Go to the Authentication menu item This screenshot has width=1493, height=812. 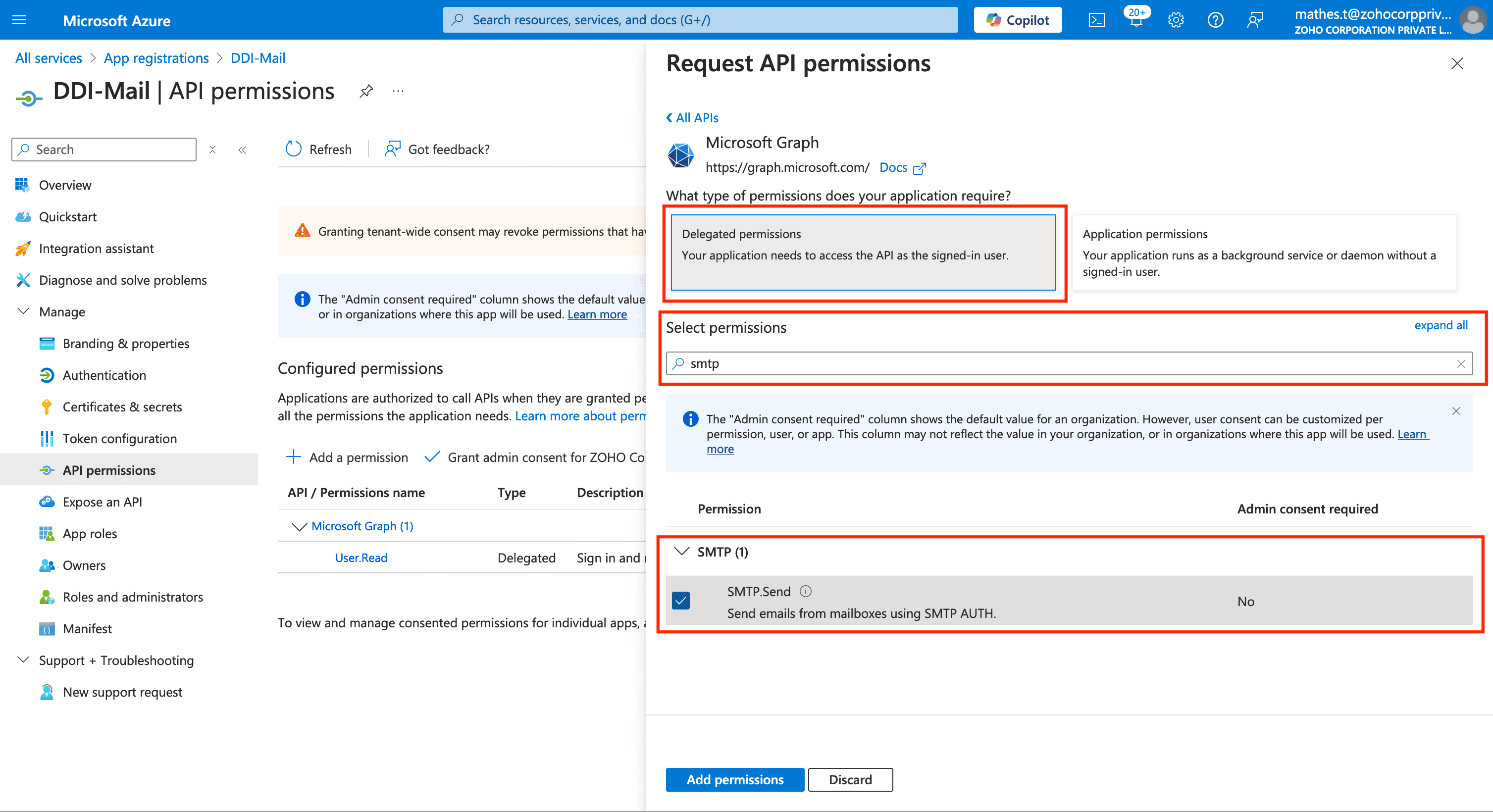pyautogui.click(x=104, y=375)
